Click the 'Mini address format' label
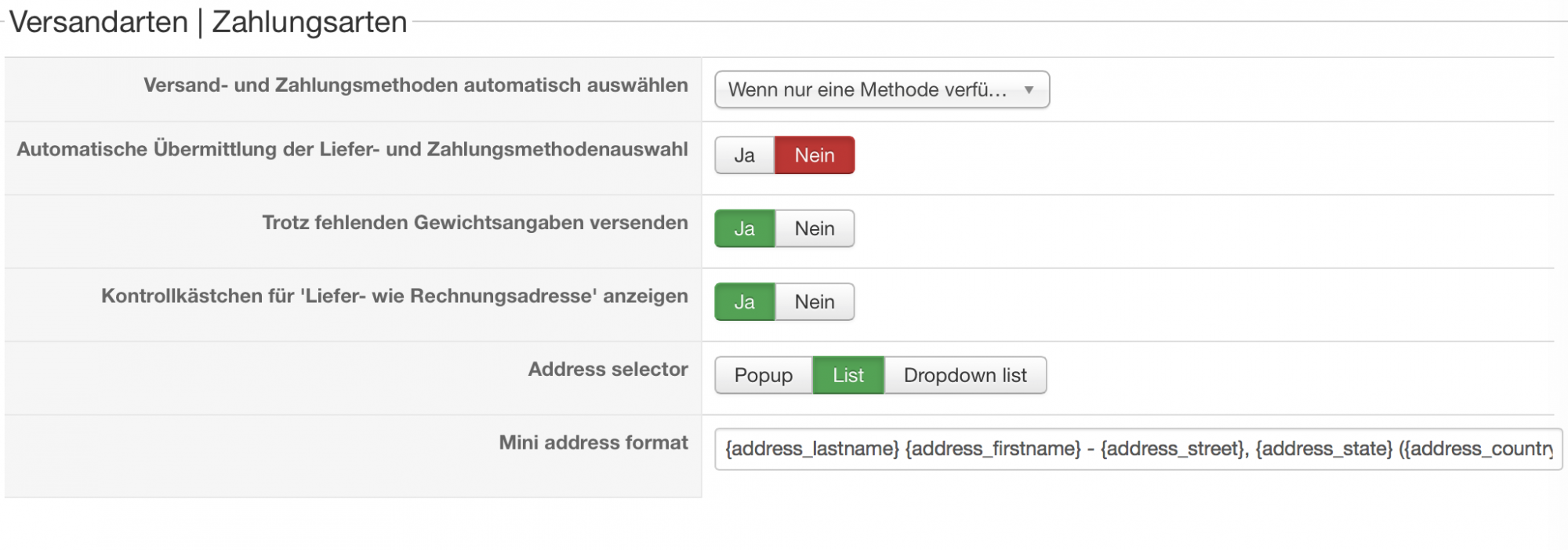 pyautogui.click(x=593, y=443)
